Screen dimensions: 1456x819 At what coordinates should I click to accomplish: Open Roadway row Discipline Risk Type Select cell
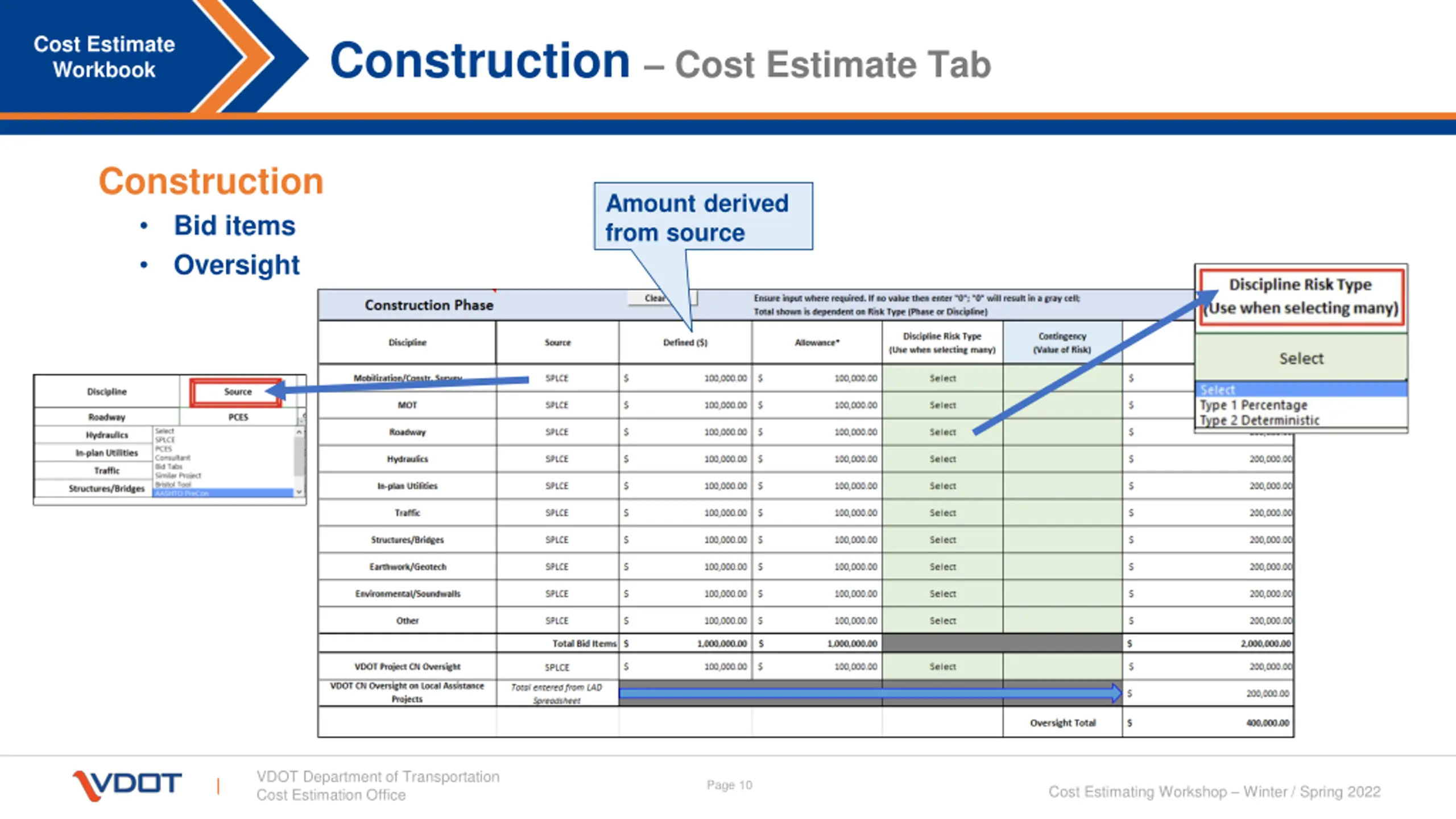(942, 432)
